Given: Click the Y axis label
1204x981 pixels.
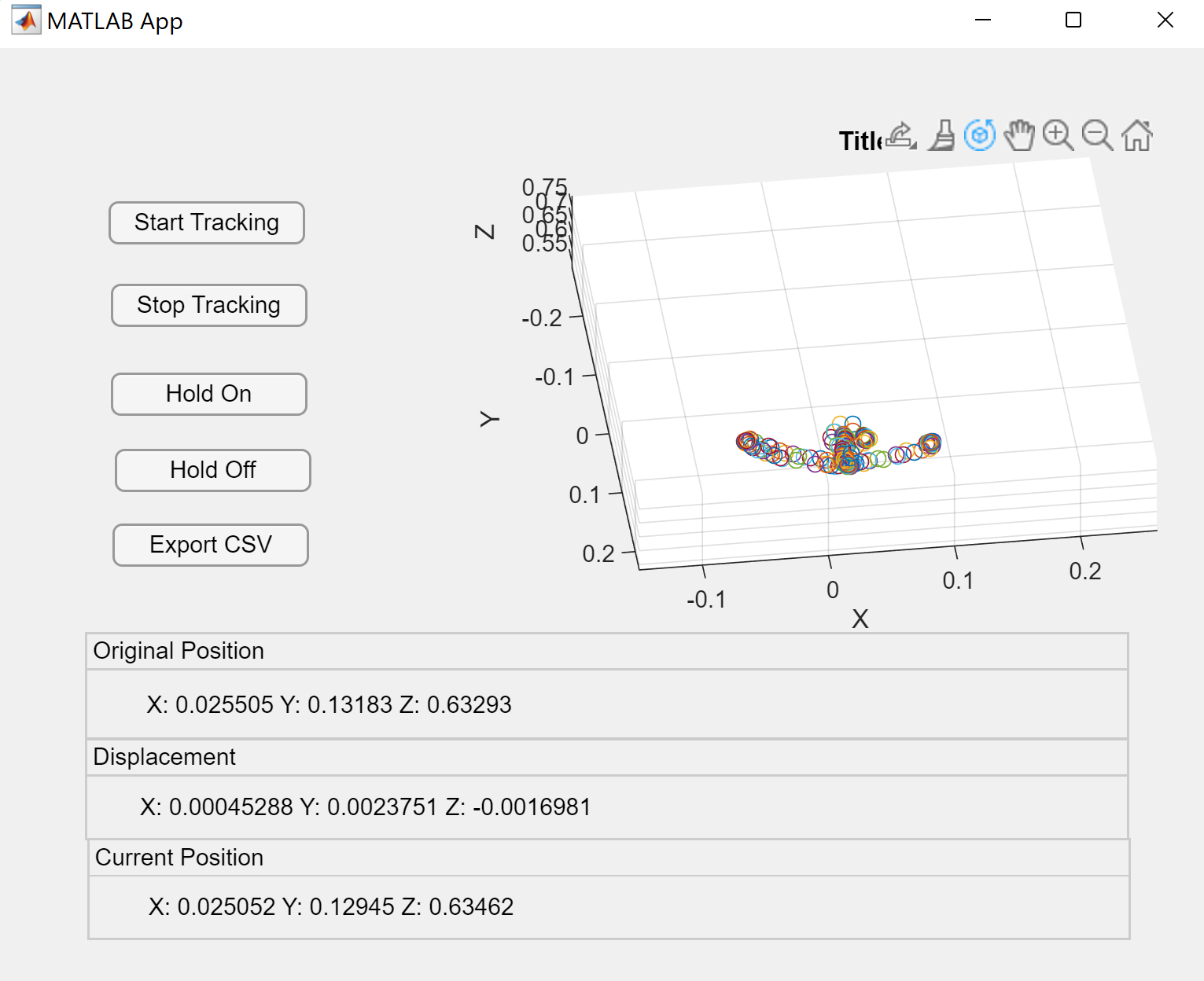Looking at the screenshot, I should pos(489,419).
